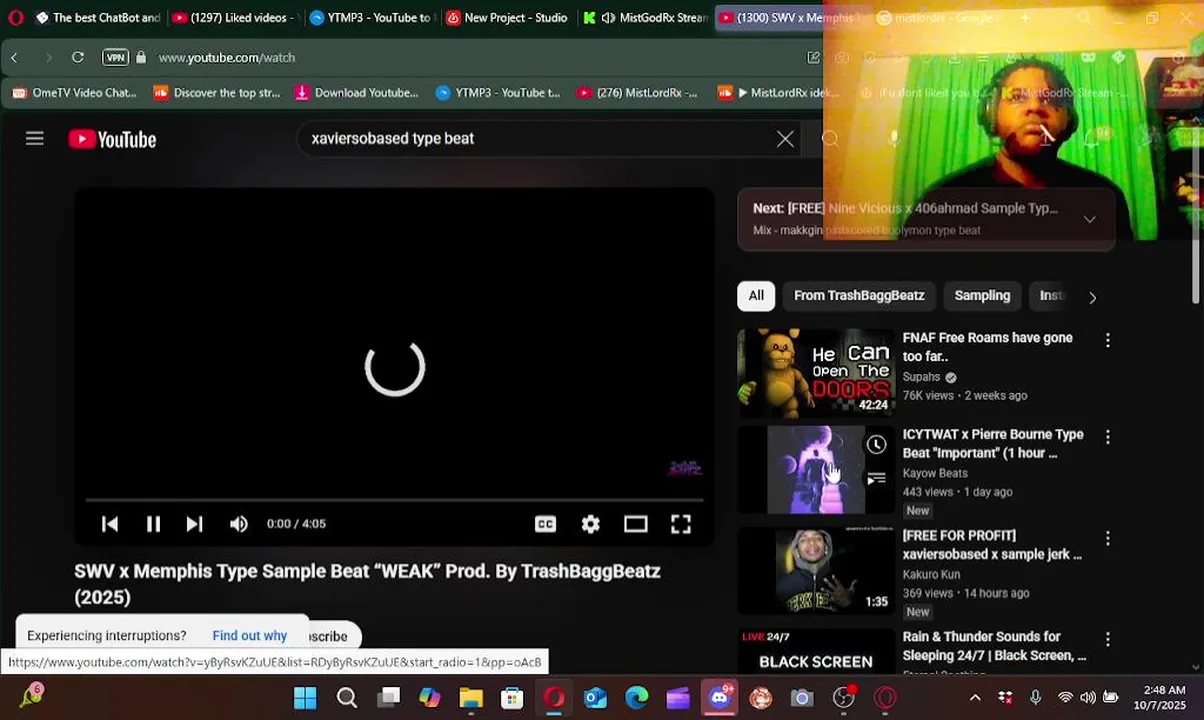This screenshot has height=720, width=1204.
Task: Open the xaviersobased sample jerk thumbnail
Action: click(816, 570)
